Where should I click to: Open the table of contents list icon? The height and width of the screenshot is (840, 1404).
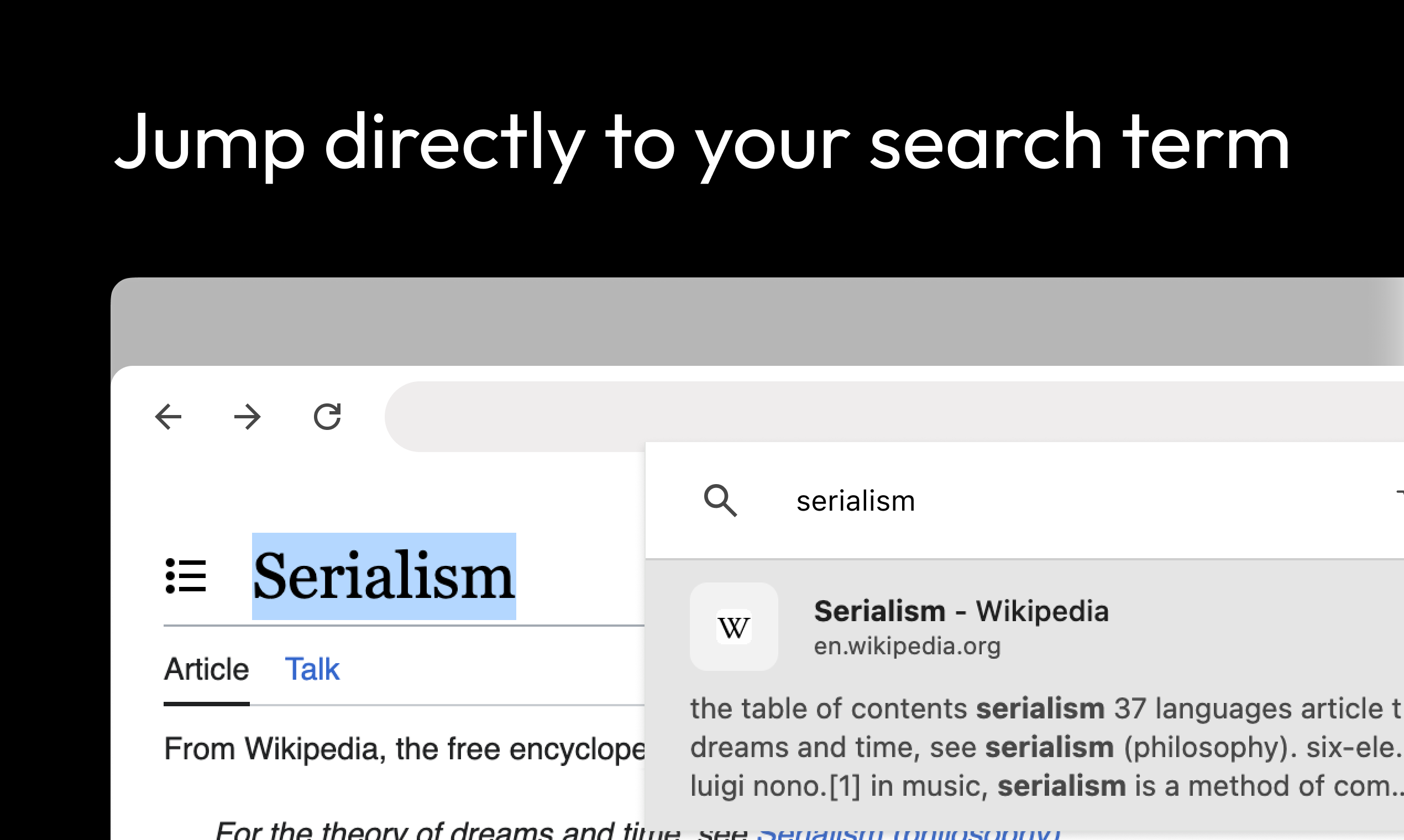186,576
